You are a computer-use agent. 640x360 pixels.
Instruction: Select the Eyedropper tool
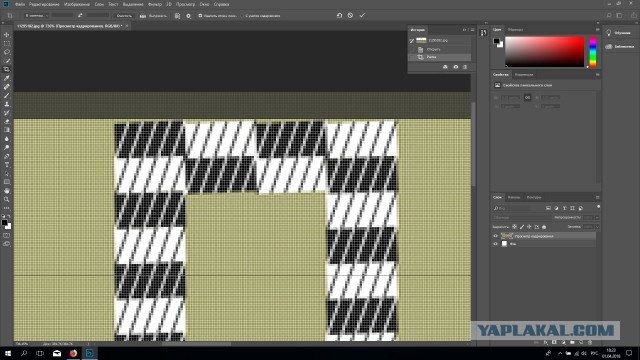coord(7,78)
